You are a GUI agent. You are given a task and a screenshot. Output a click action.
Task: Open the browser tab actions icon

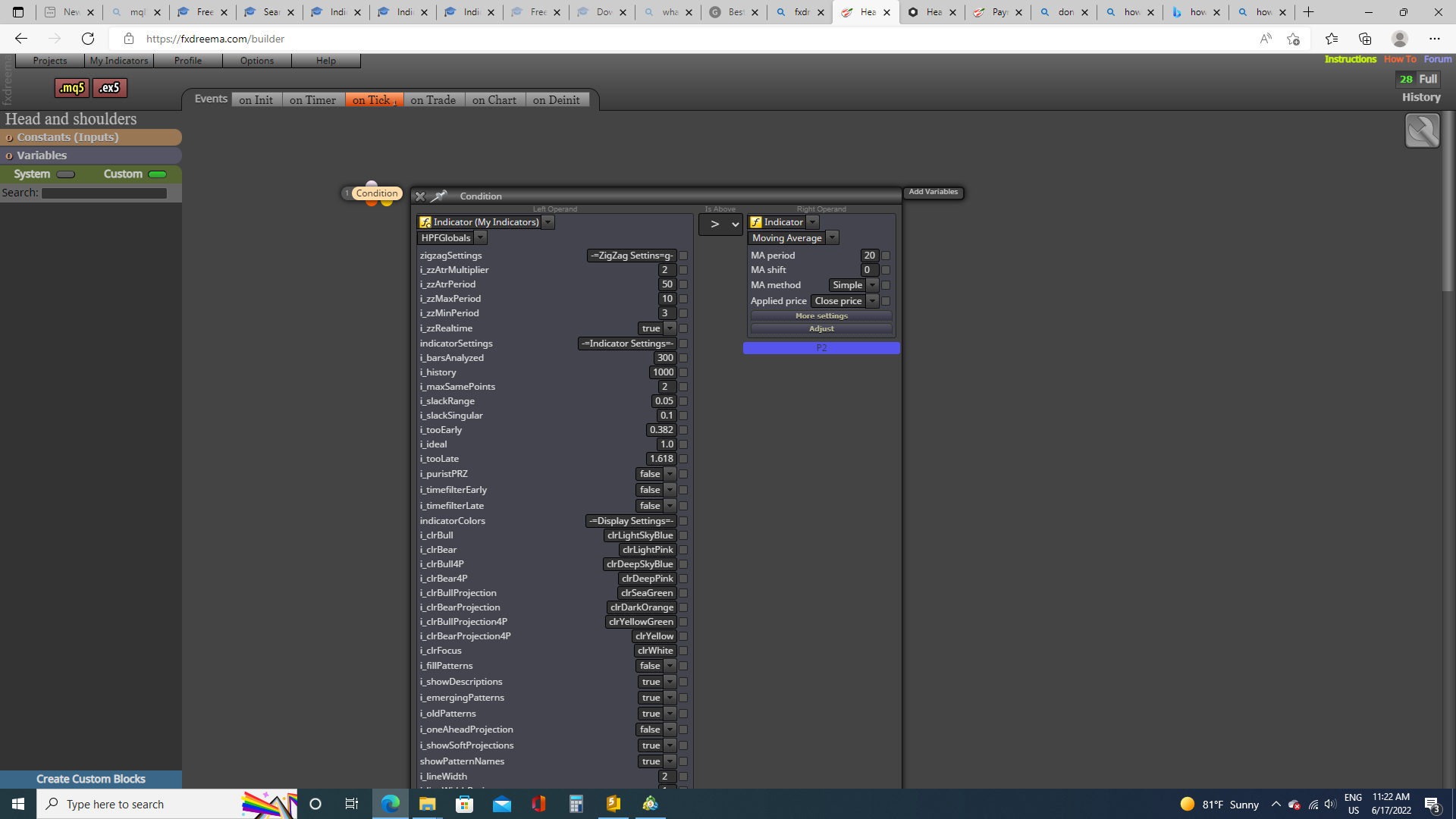[18, 12]
